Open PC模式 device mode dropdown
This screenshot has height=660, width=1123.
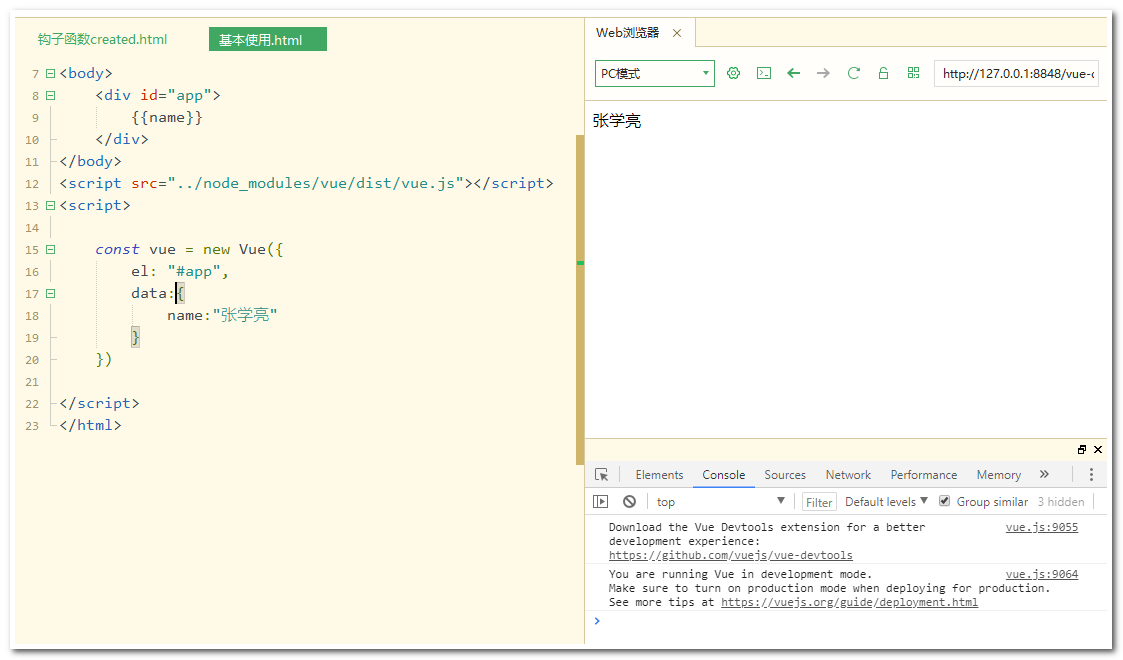655,74
